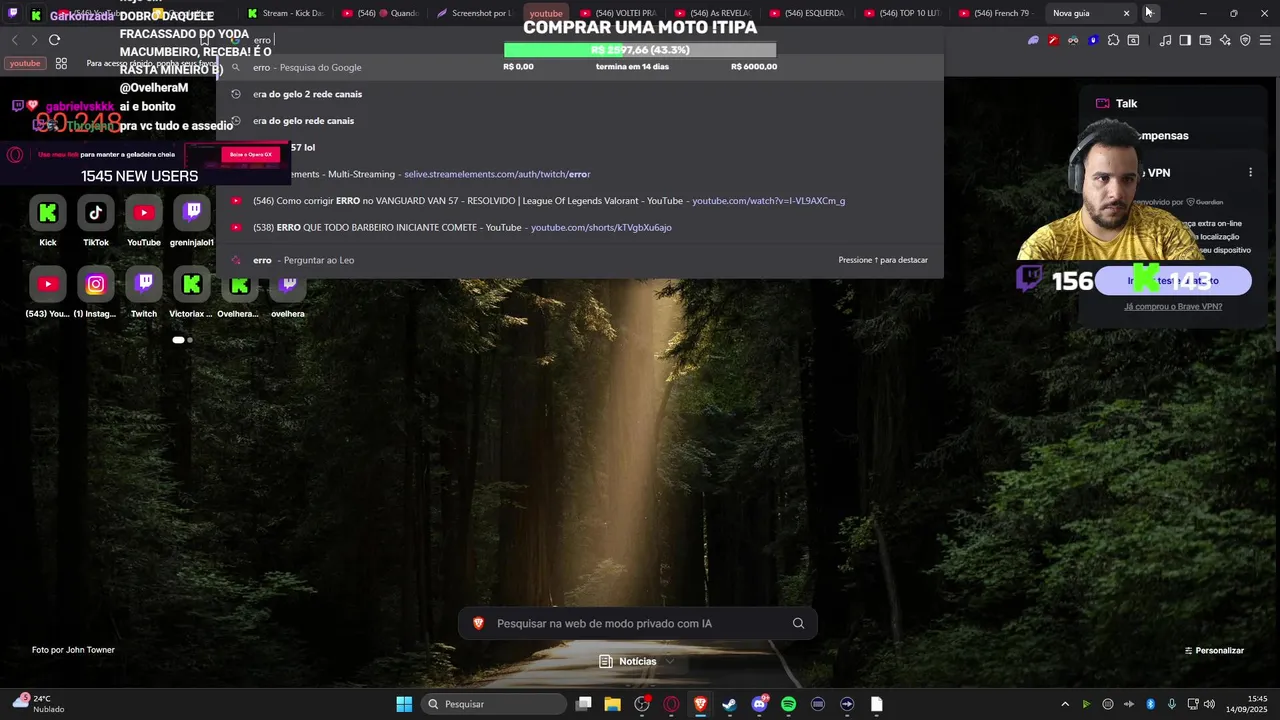Switch to the (546) French 79 tab
1280x720 pixels.
pos(997,13)
